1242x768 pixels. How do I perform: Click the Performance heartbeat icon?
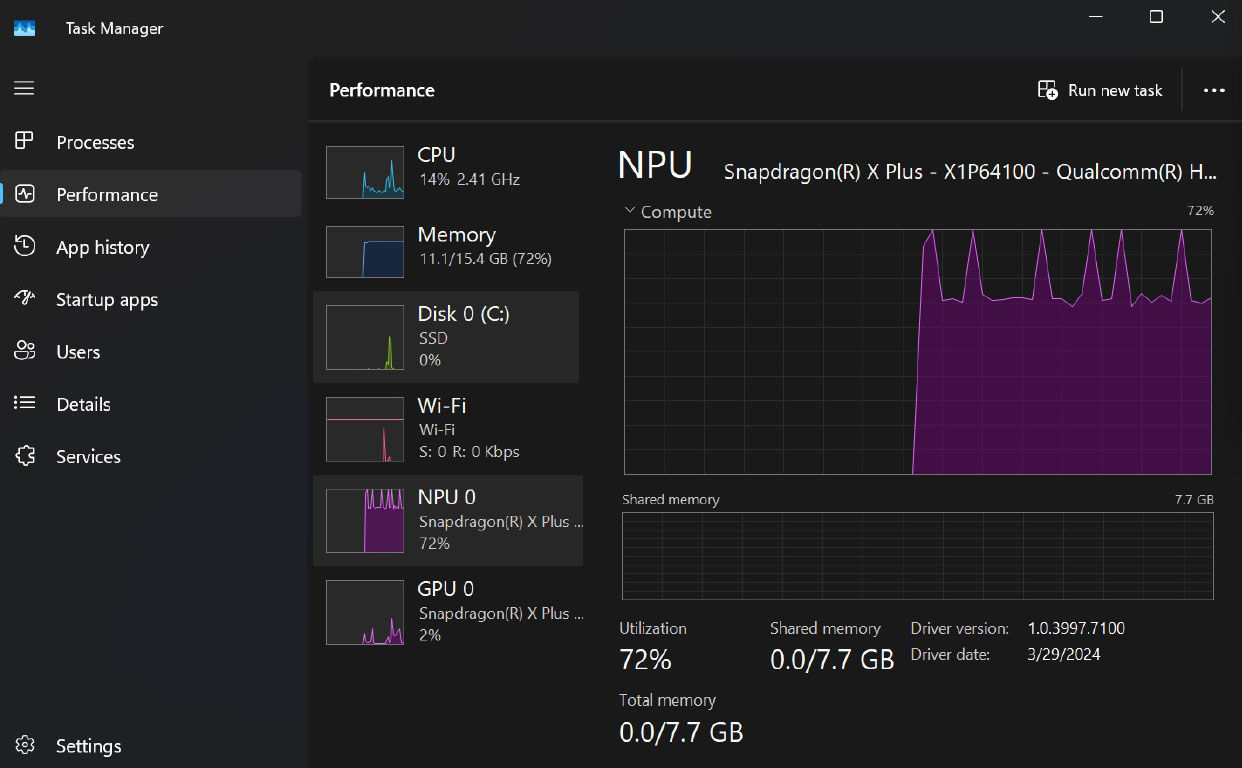[25, 194]
